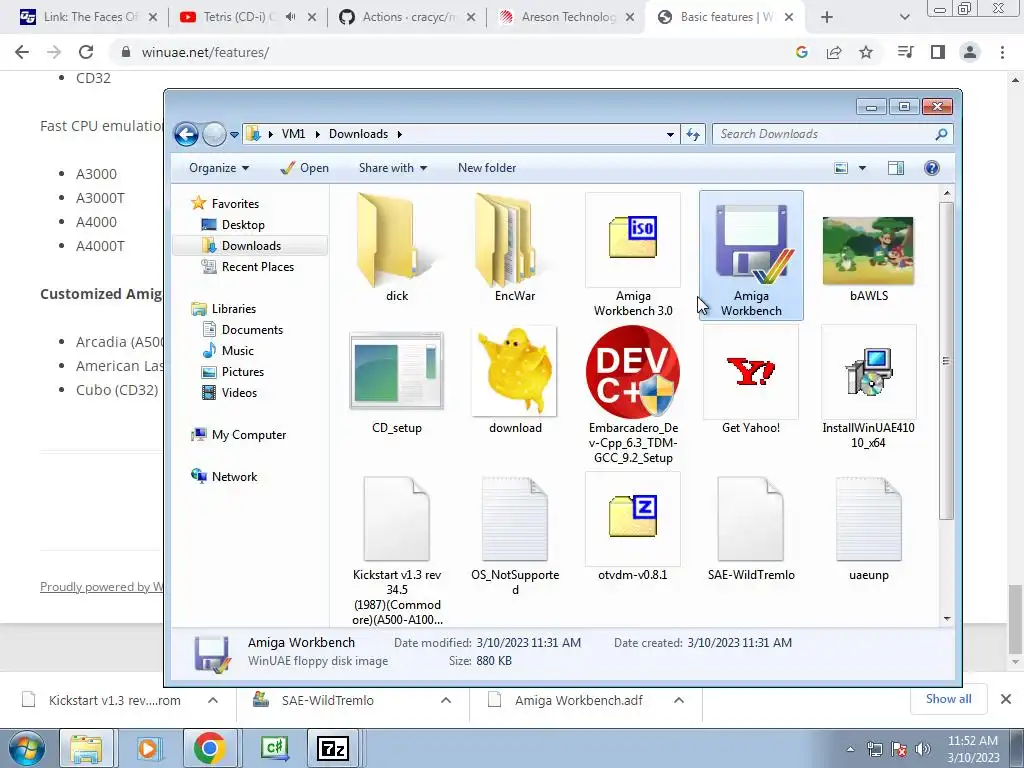Expand options for Kickstart v1.3 rev download
The image size is (1024, 768).
pos(213,700)
